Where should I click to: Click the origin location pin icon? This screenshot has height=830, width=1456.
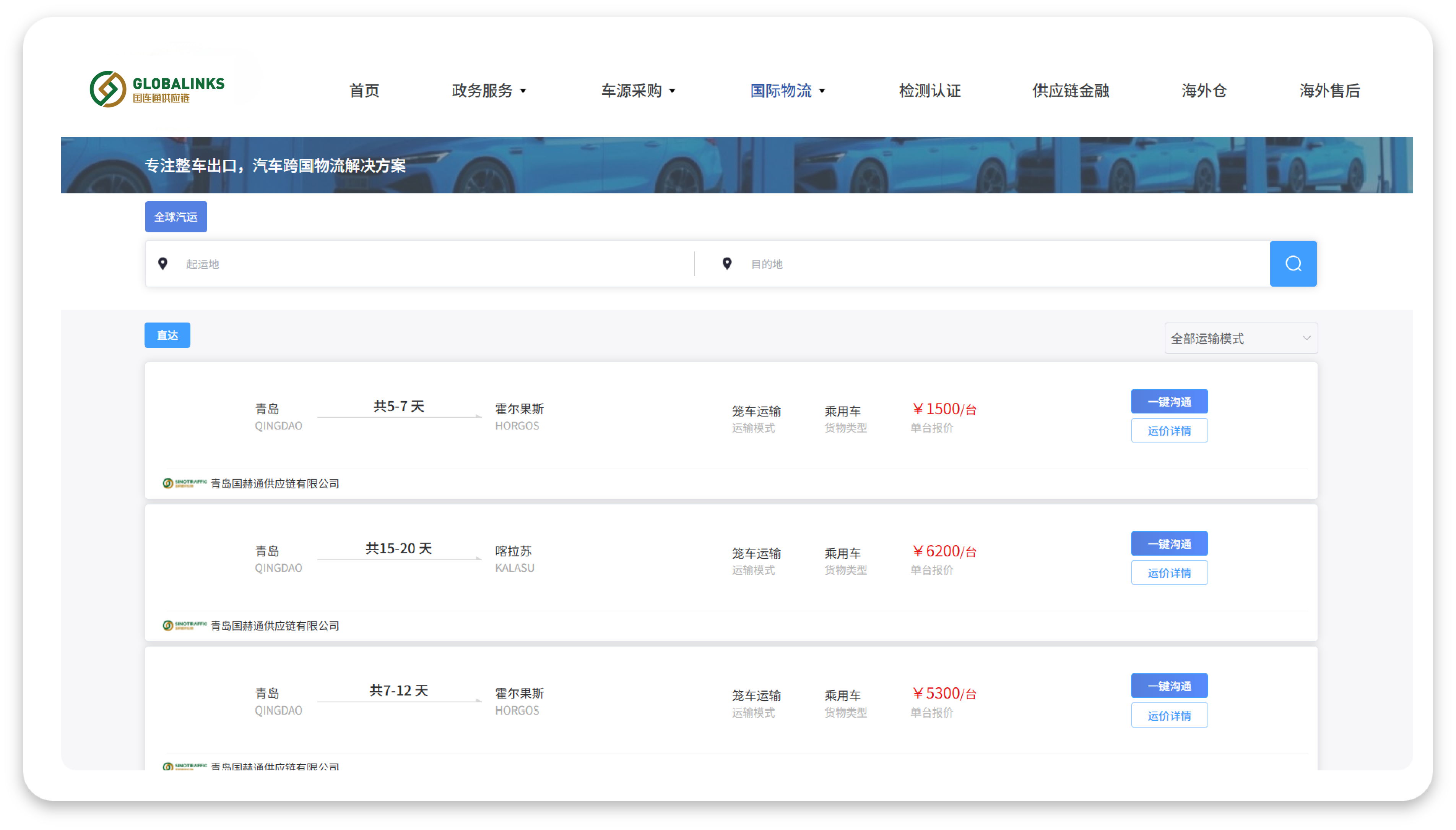tap(162, 263)
